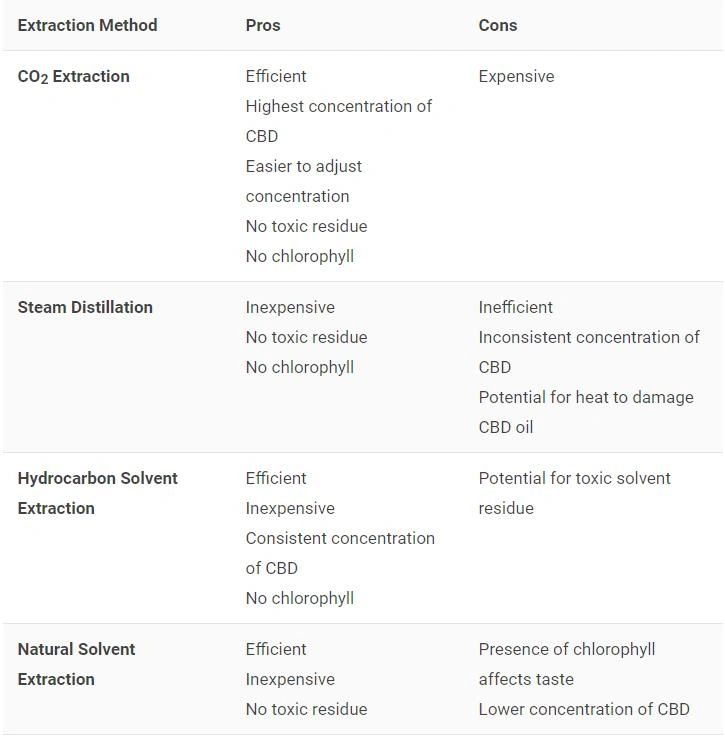Screen dimensions: 725x736
Task: Click the "Extraction Method" column header
Action: [87, 25]
